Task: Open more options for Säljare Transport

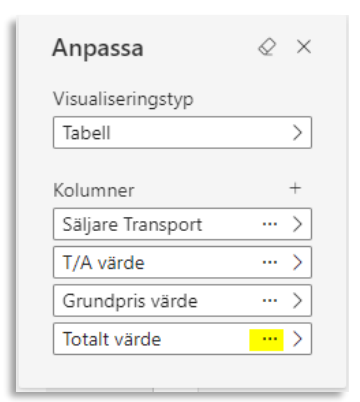Action: click(x=270, y=224)
